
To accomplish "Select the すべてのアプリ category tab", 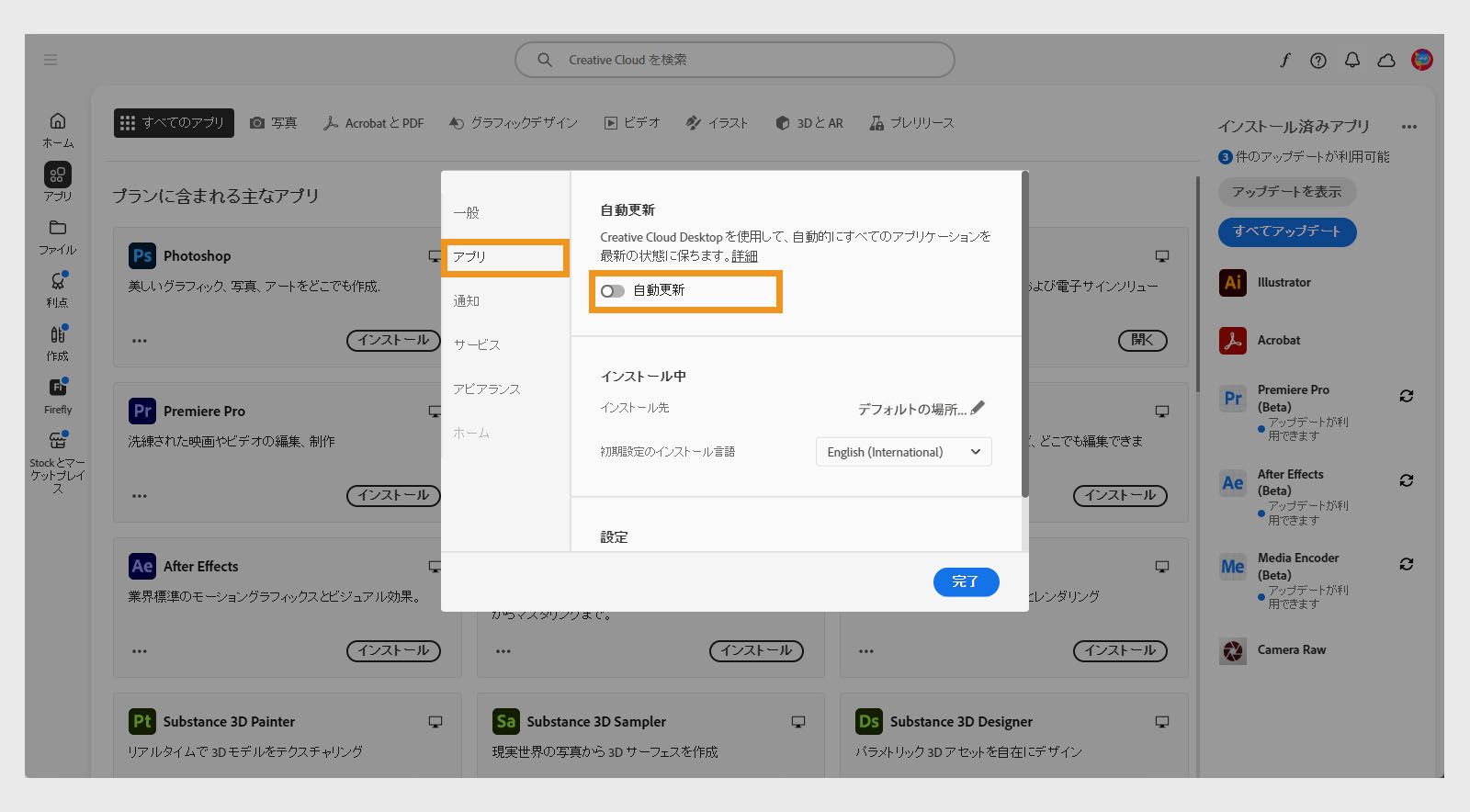I will tap(174, 123).
